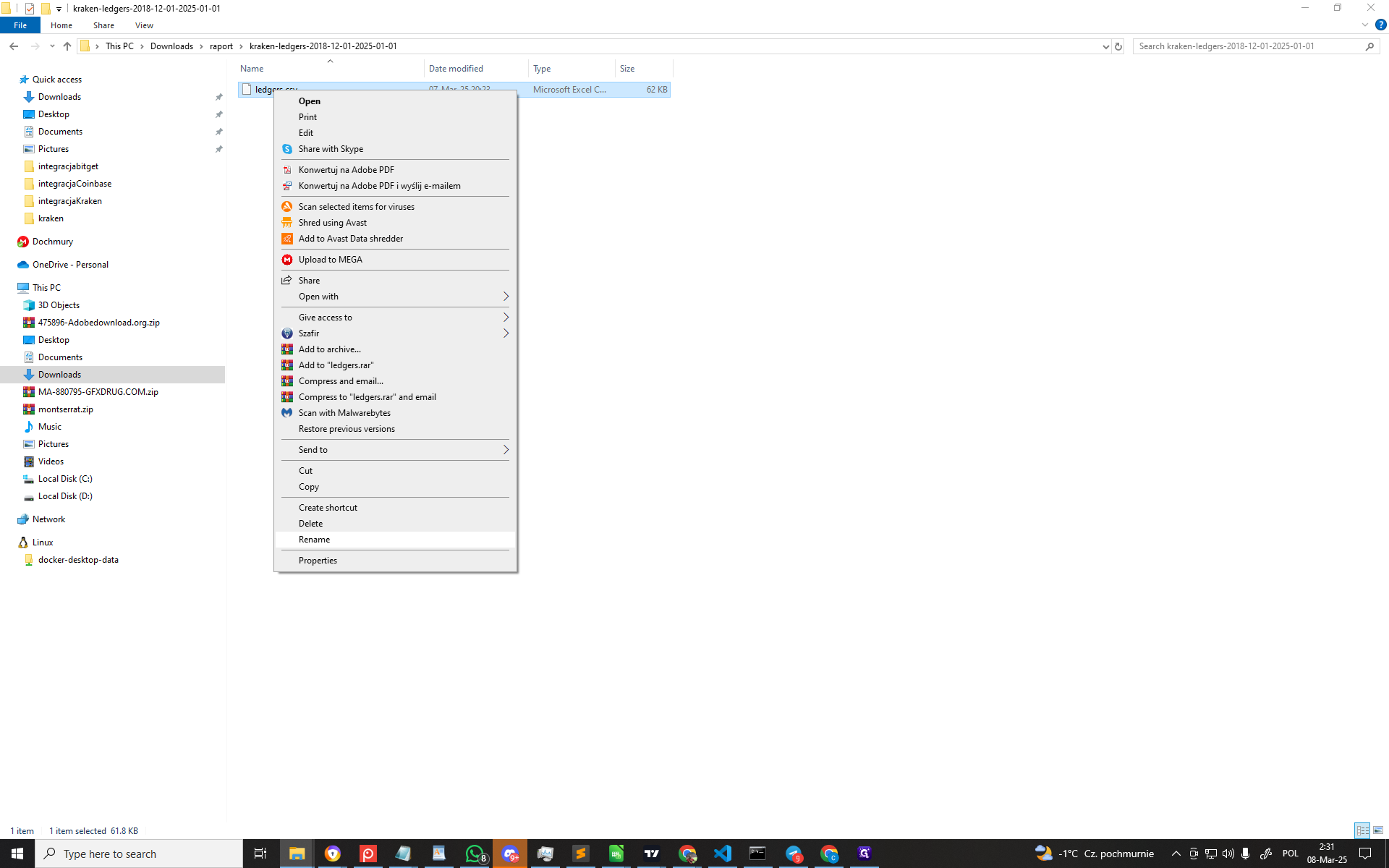Viewport: 1389px width, 868px height.
Task: Select Upload to MEGA option
Action: [x=330, y=260]
